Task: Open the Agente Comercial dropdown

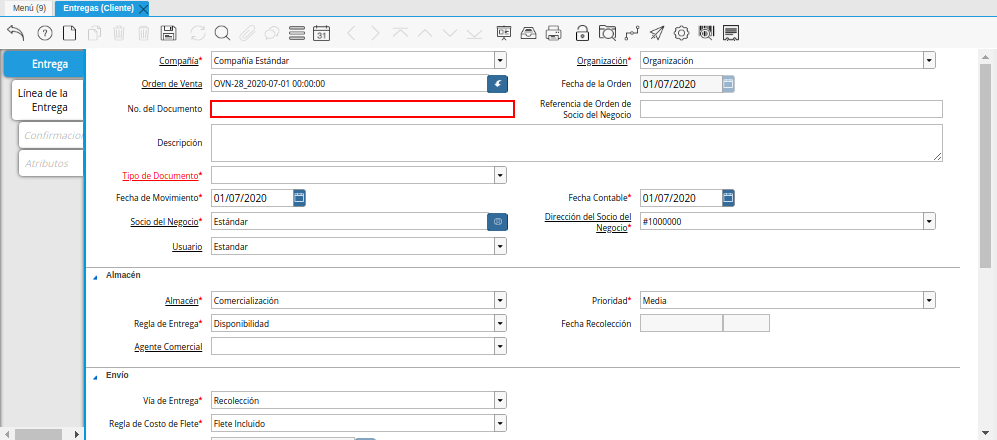Action: tap(500, 347)
